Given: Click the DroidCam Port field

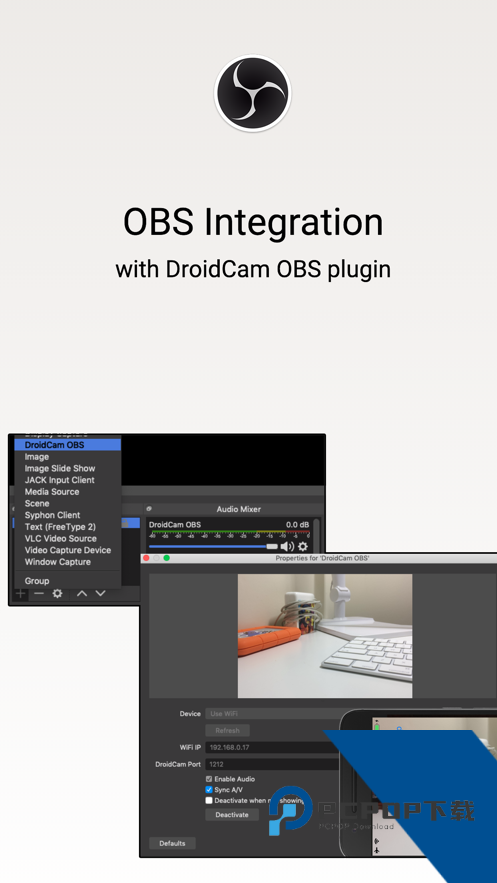Looking at the screenshot, I should (273, 765).
